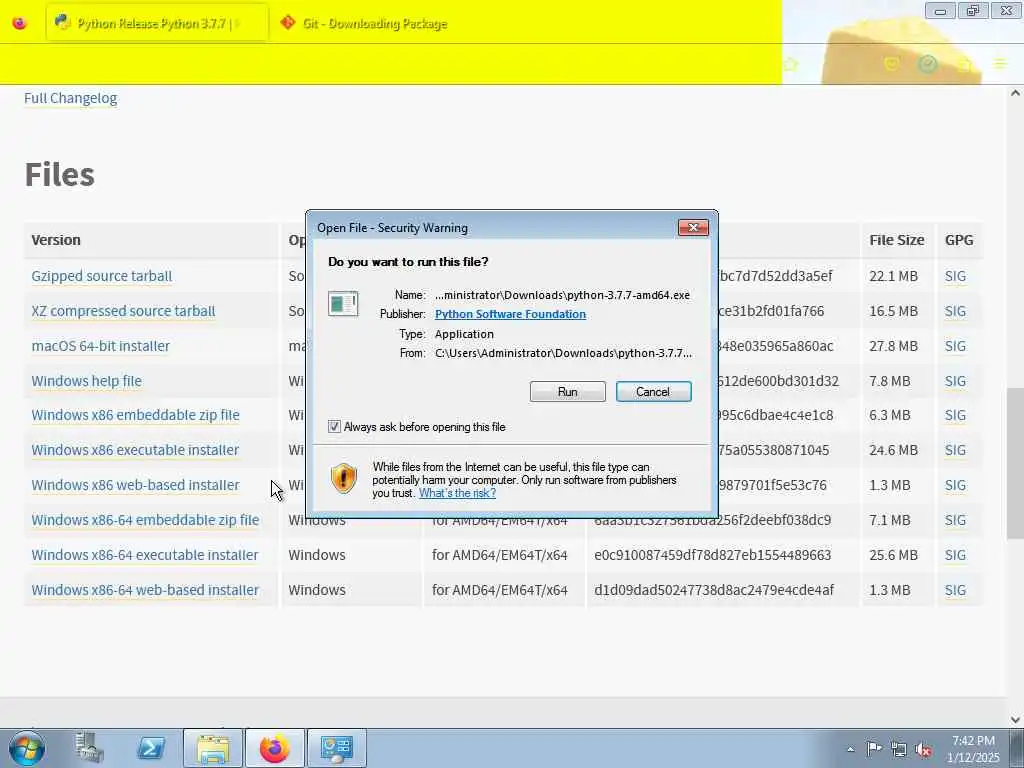Open the SIG link for XZ compressed tarball
Screen dimensions: 1024x768
pos(955,311)
